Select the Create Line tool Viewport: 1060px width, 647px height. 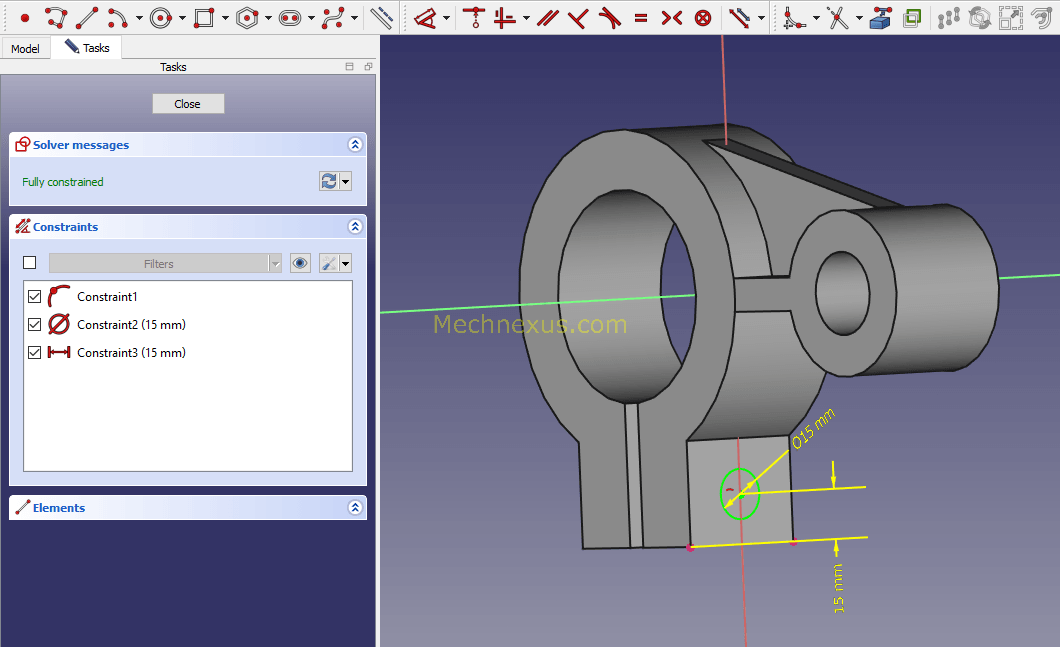87,17
